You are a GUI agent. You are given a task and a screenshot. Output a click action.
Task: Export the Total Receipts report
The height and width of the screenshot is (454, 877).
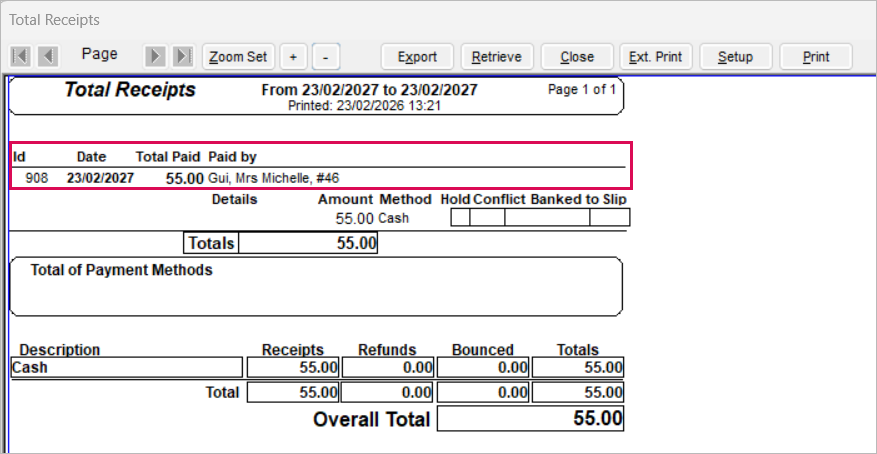(417, 57)
